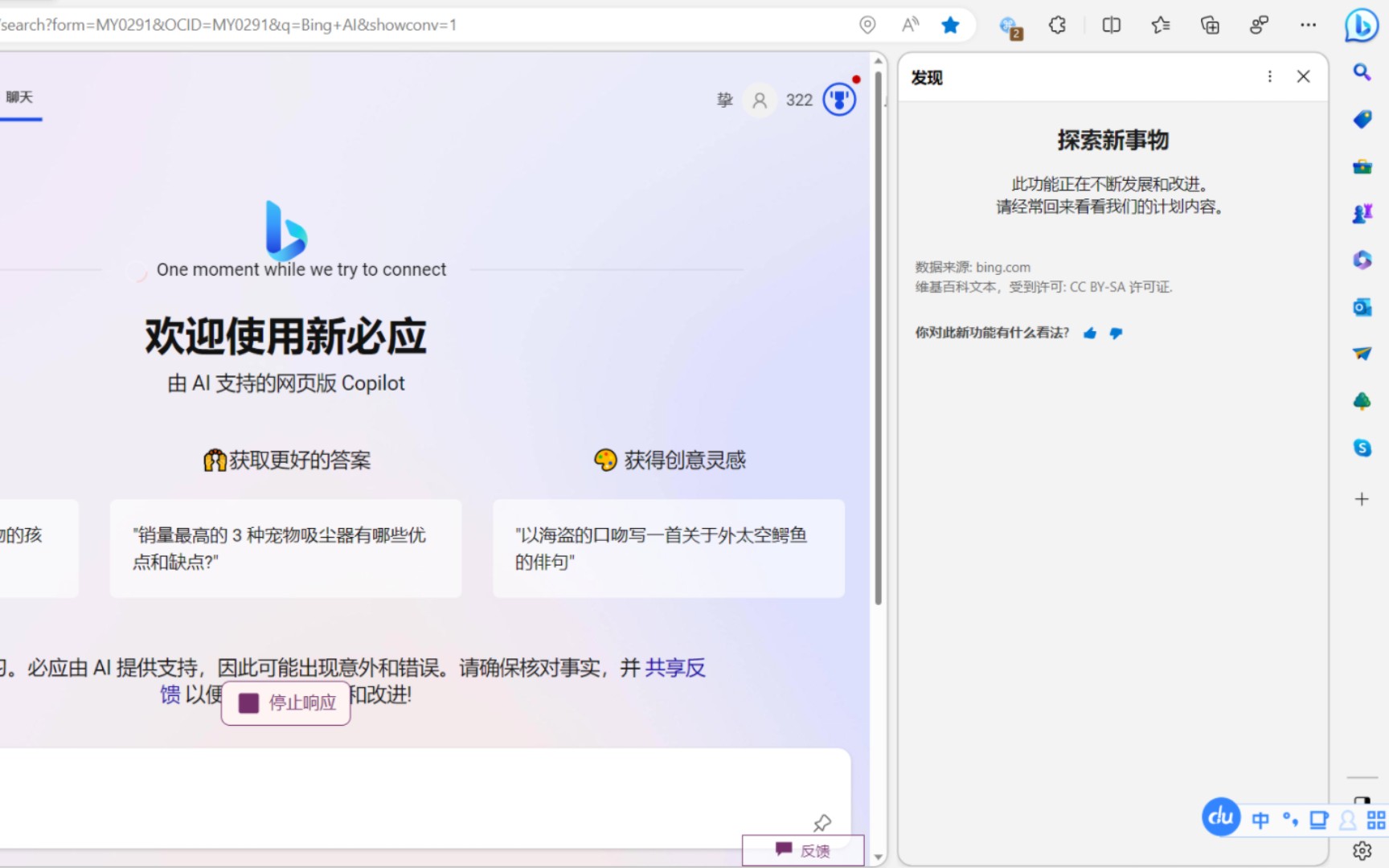Open the IME toolbox grid icon
1389x868 pixels.
pos(1376,820)
